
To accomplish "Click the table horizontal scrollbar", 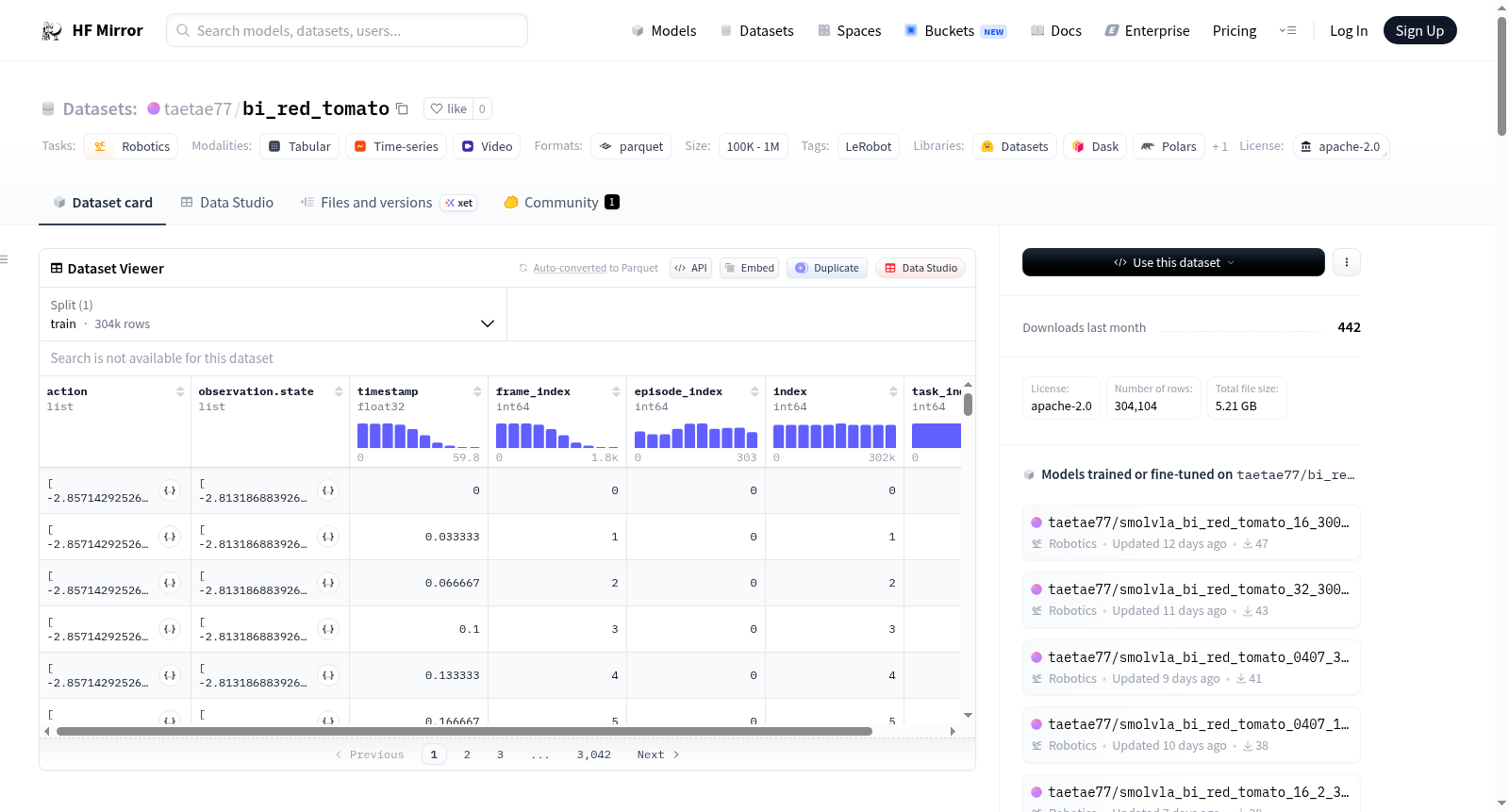I will pos(464,731).
